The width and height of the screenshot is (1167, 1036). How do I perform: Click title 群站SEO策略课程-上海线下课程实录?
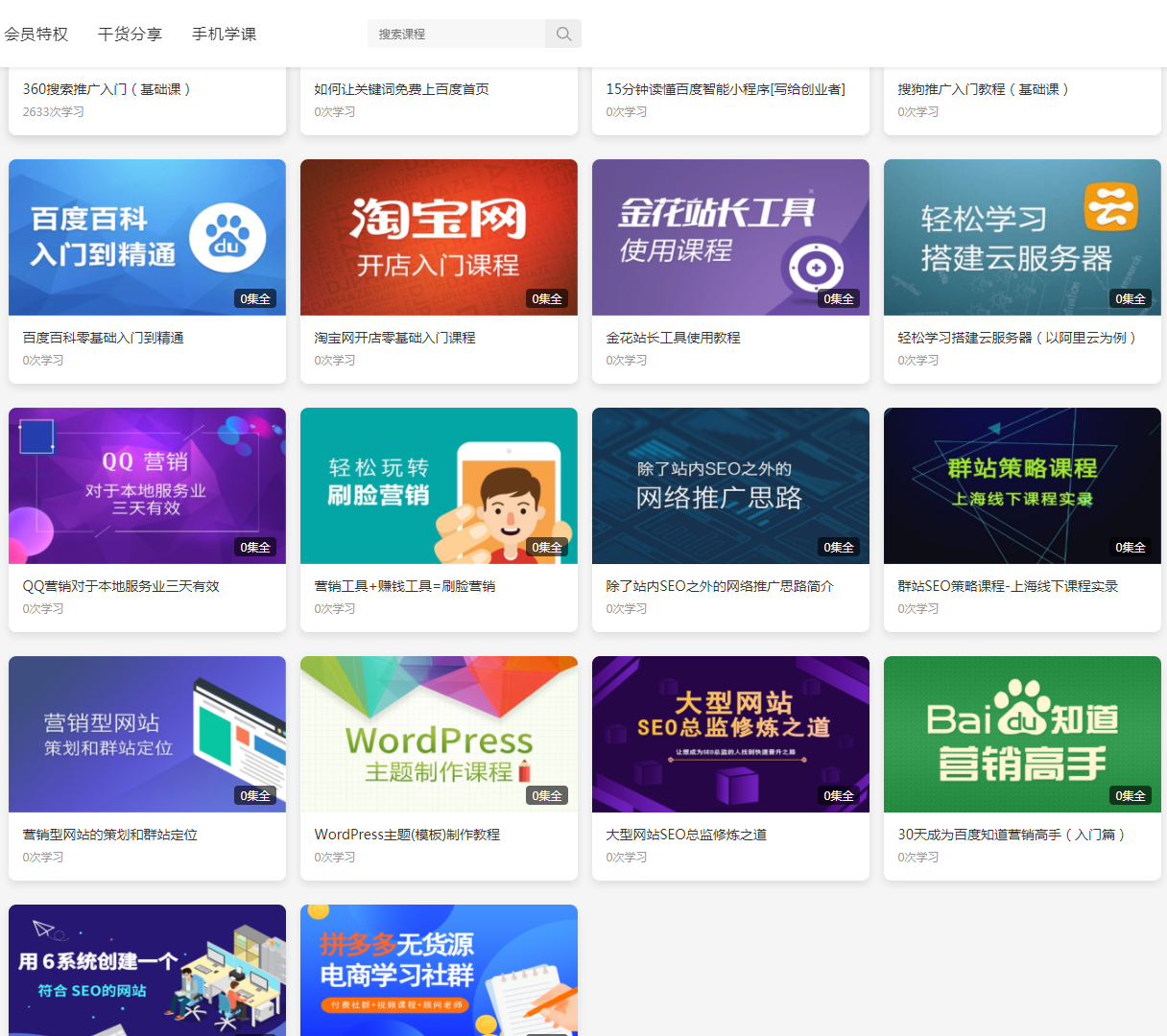pyautogui.click(x=1008, y=586)
